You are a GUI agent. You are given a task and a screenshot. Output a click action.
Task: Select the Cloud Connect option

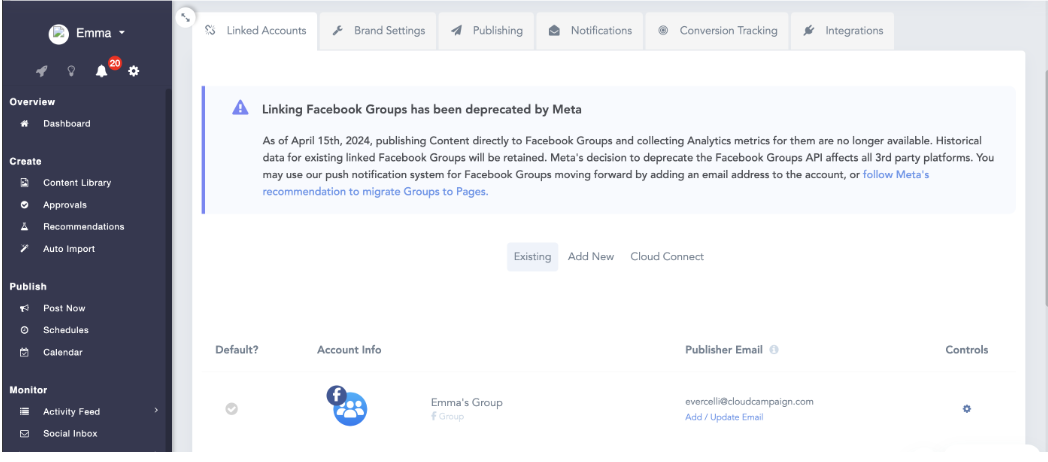(x=666, y=257)
